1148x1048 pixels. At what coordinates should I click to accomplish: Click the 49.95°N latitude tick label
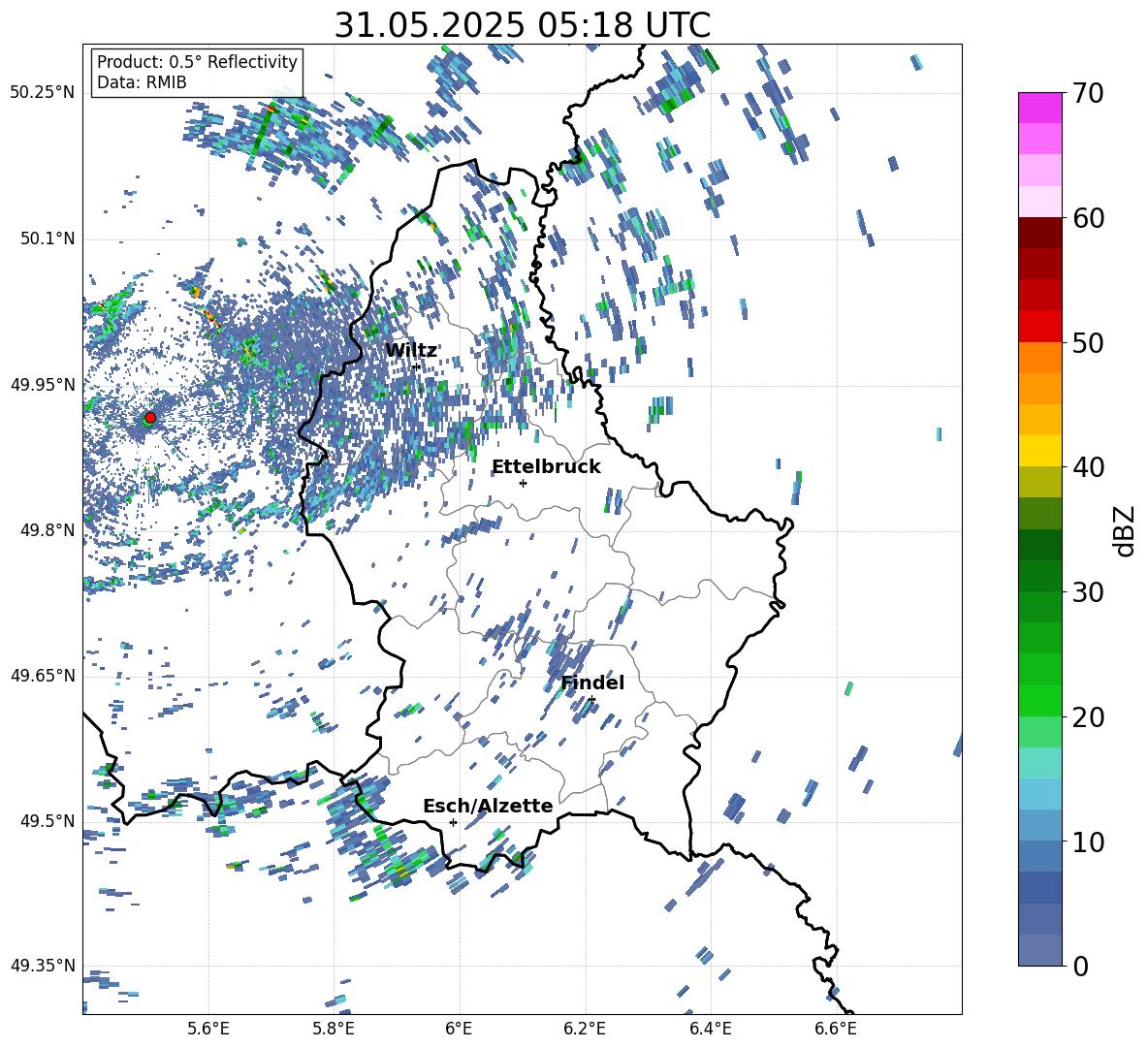[43, 385]
